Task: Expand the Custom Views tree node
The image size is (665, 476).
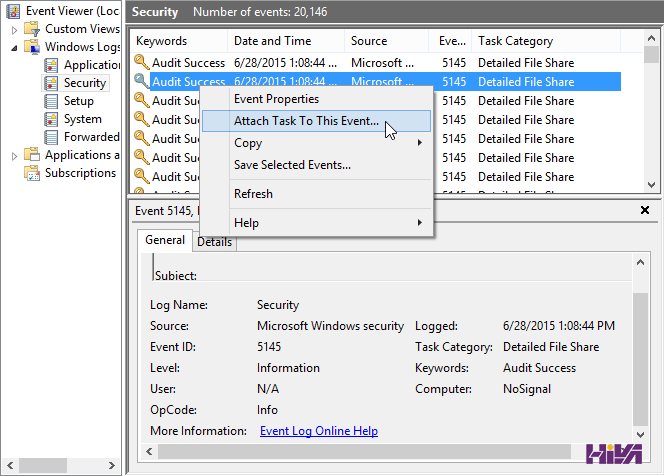Action: coord(14,29)
